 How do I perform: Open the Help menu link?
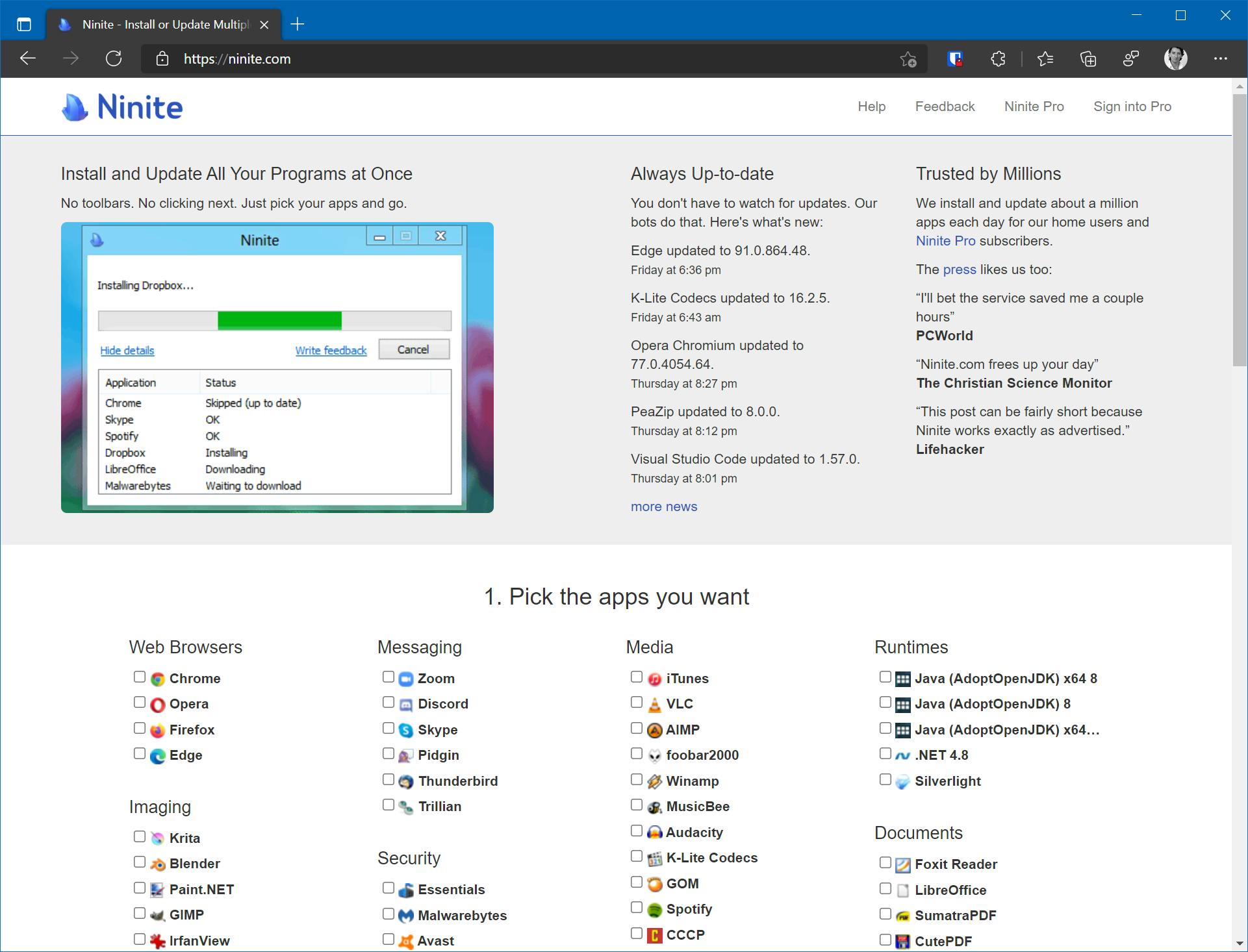871,106
